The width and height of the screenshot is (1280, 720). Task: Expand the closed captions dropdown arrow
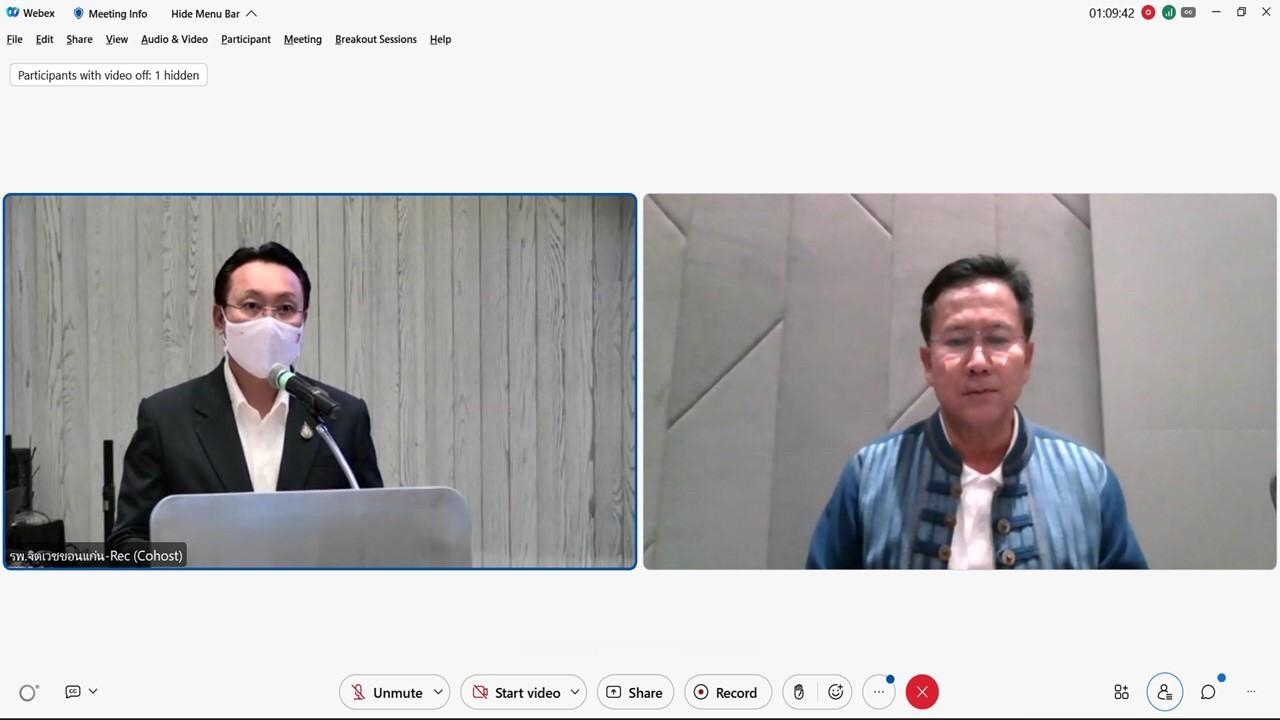[x=93, y=691]
